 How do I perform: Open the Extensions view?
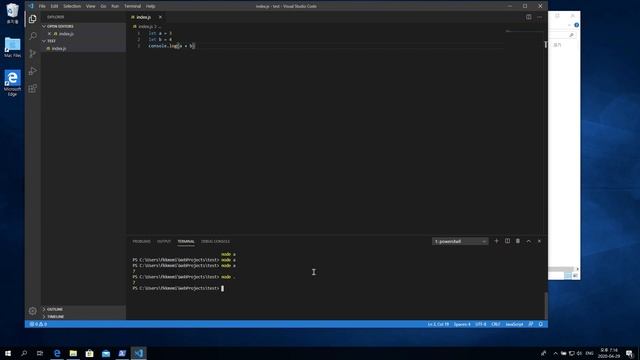pyautogui.click(x=33, y=89)
